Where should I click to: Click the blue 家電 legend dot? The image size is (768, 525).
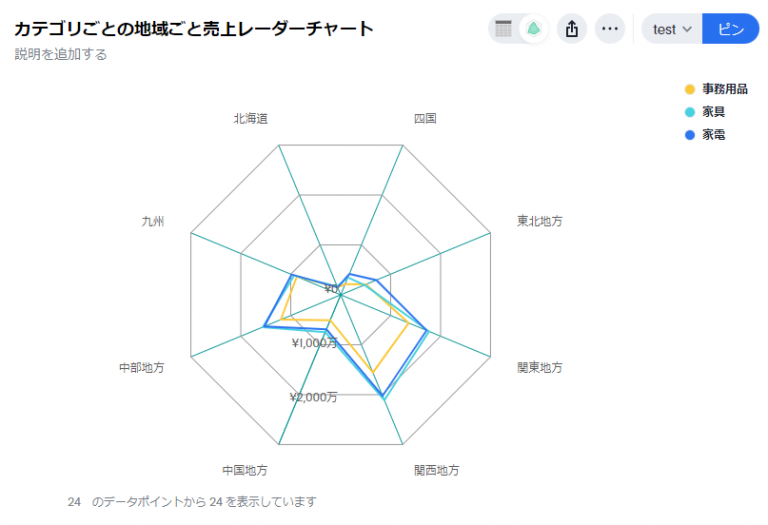(x=690, y=135)
